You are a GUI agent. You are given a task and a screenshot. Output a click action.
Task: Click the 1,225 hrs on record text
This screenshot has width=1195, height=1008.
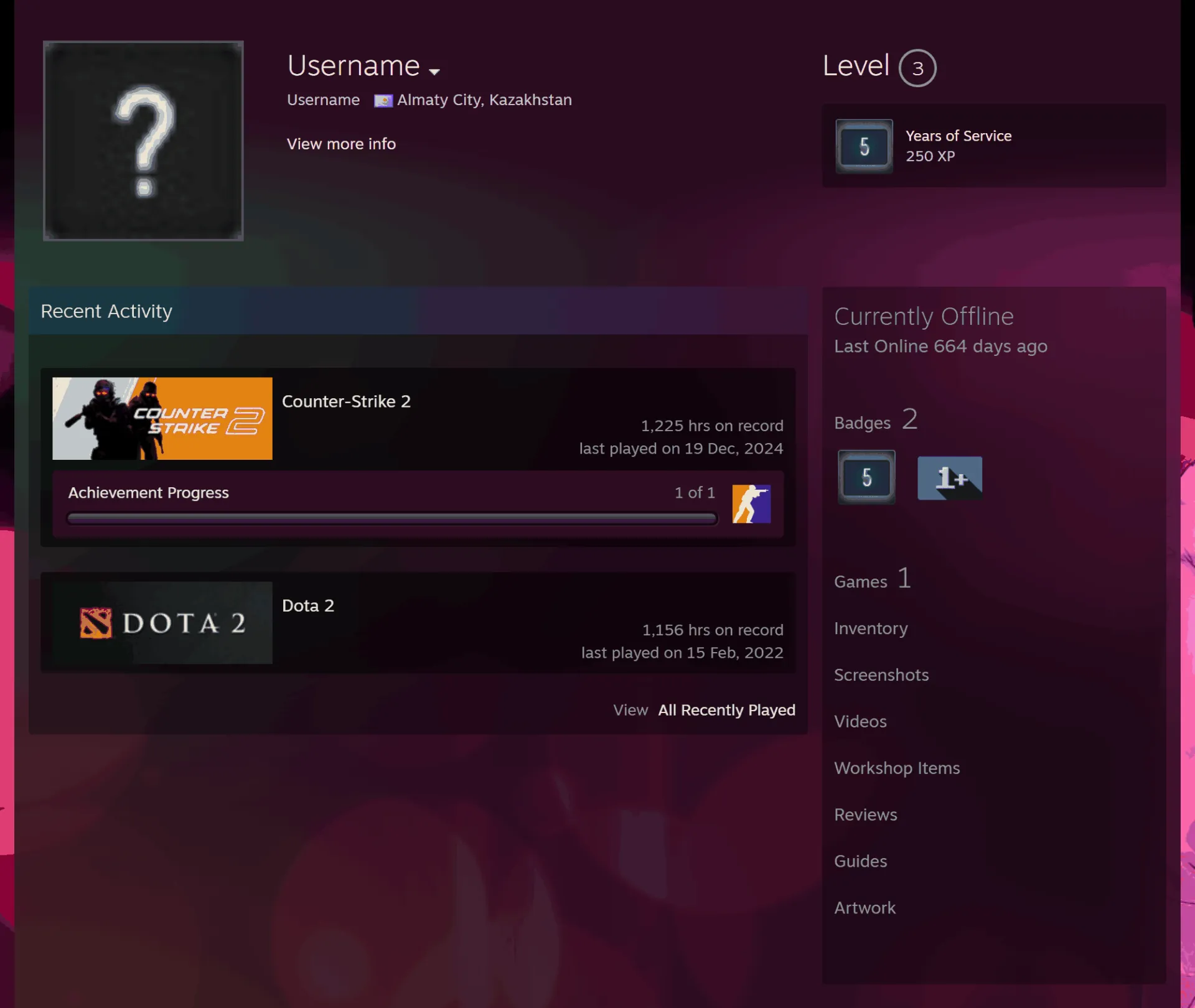click(x=712, y=426)
